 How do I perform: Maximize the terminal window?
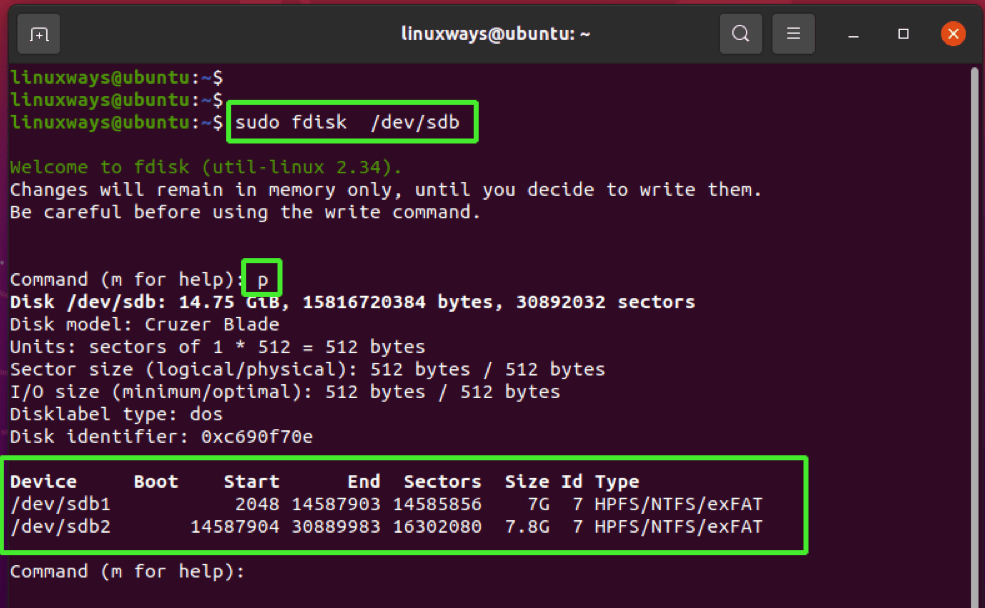[903, 33]
